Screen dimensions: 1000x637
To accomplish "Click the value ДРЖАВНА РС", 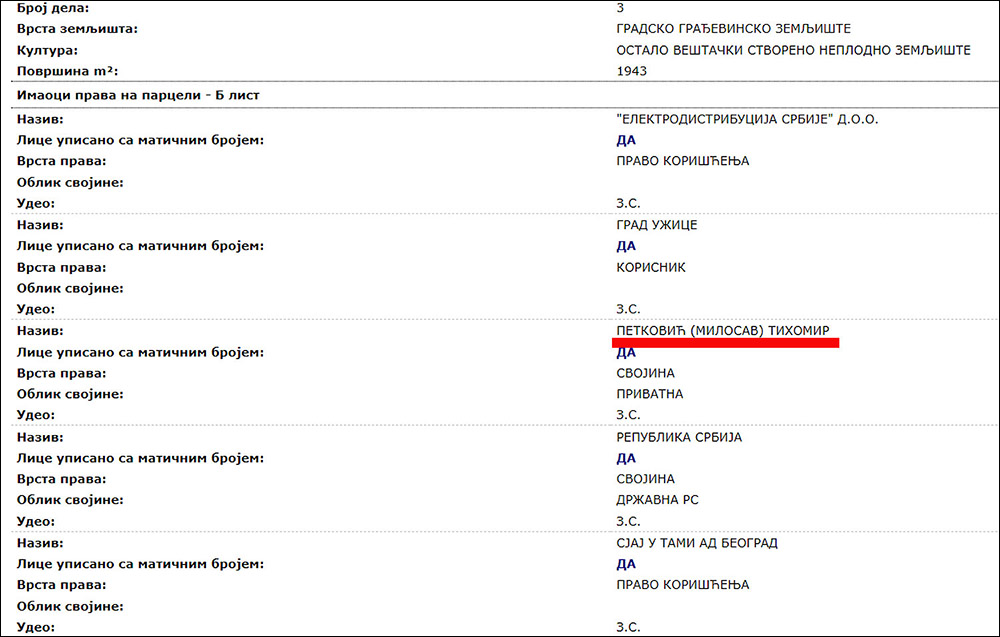I will pos(657,500).
